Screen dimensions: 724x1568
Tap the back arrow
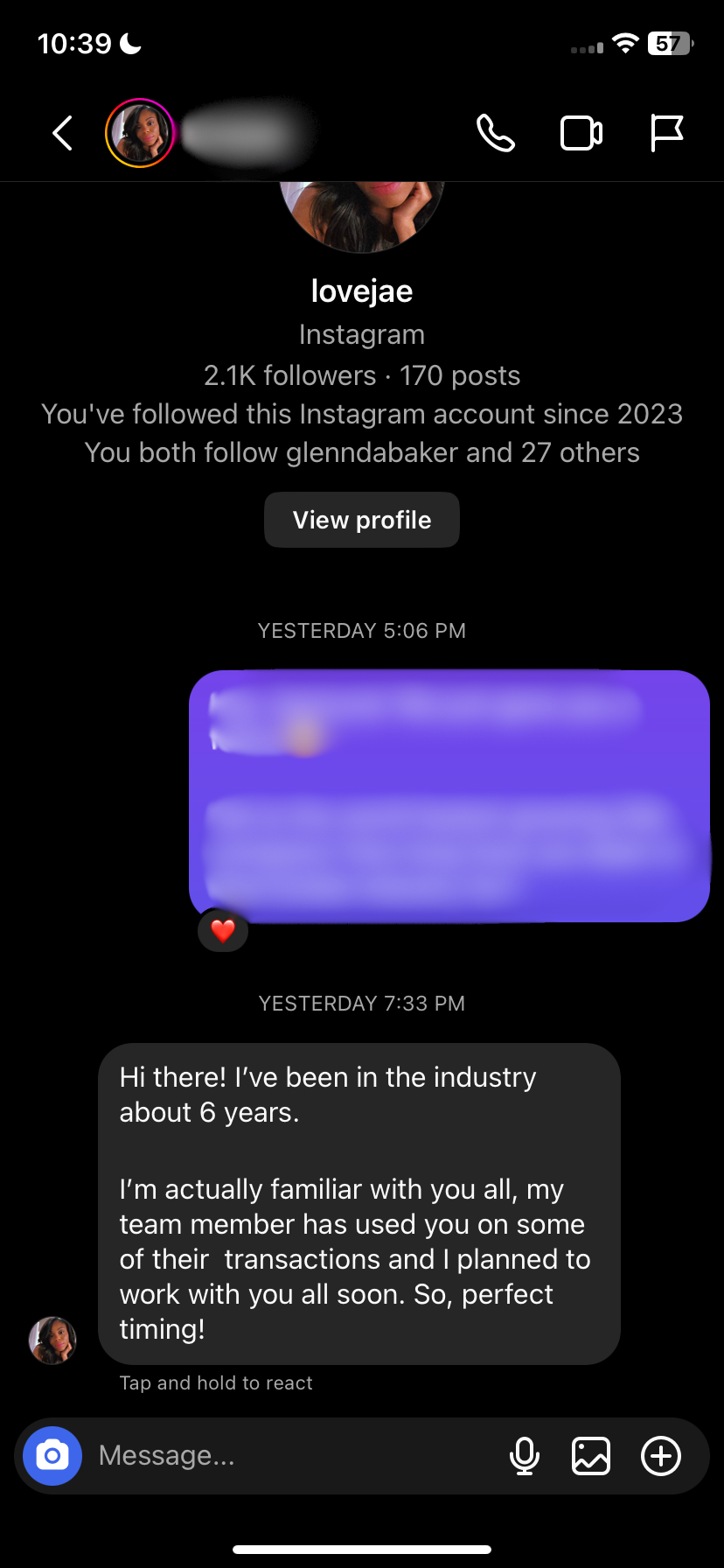pos(62,134)
